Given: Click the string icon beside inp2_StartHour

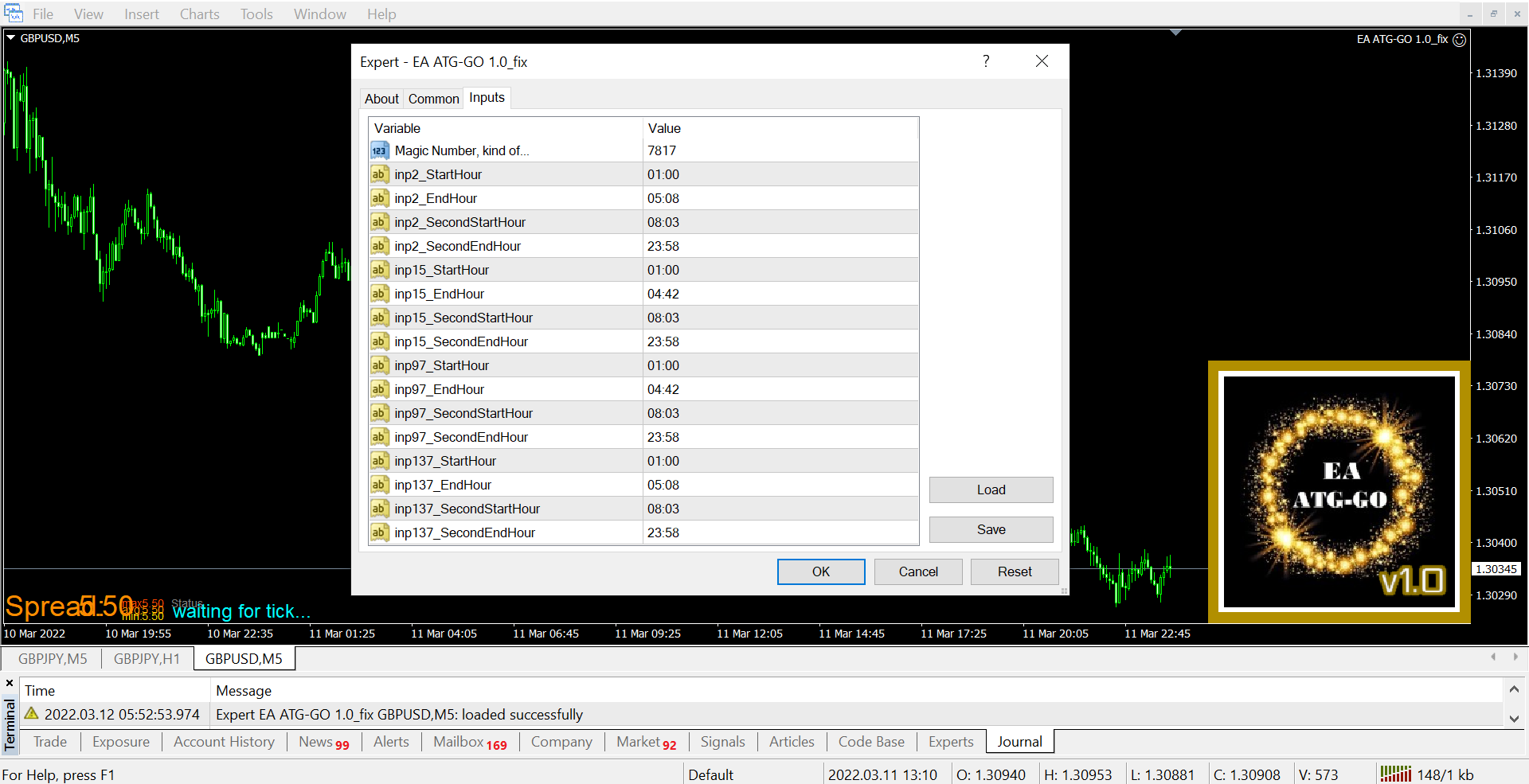Looking at the screenshot, I should coord(379,174).
